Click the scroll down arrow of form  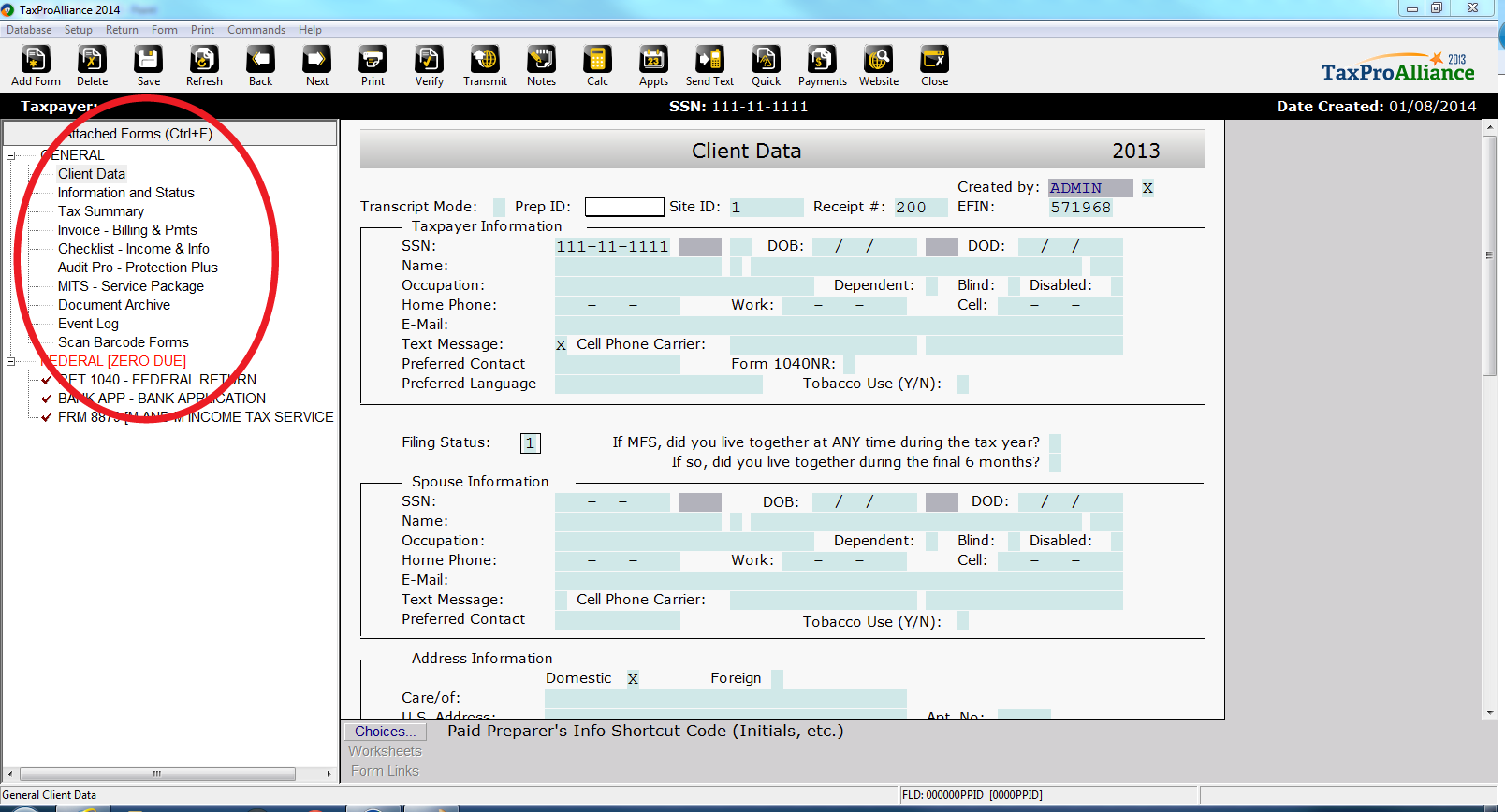(1490, 713)
